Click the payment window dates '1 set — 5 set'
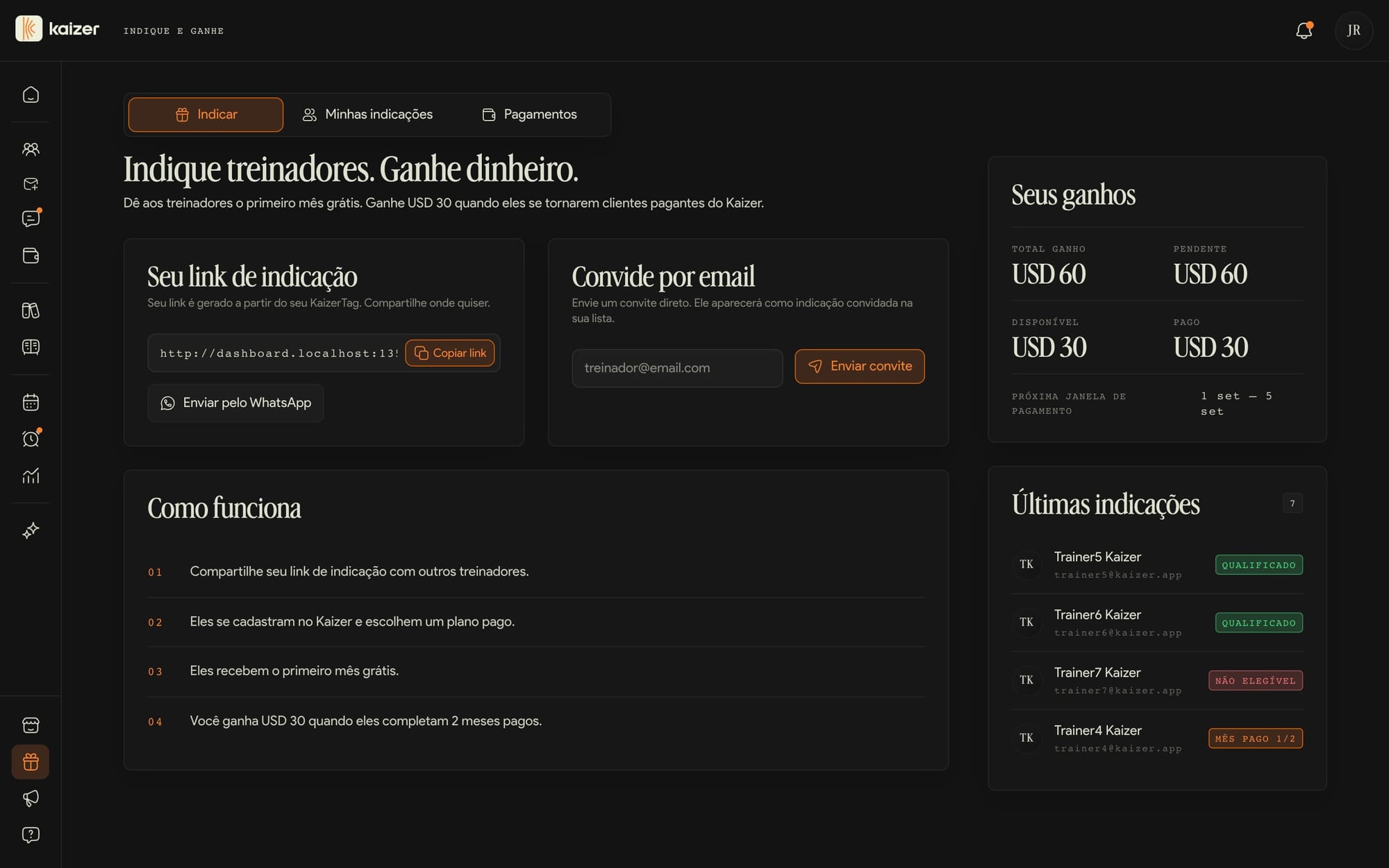The image size is (1389, 868). click(1237, 403)
